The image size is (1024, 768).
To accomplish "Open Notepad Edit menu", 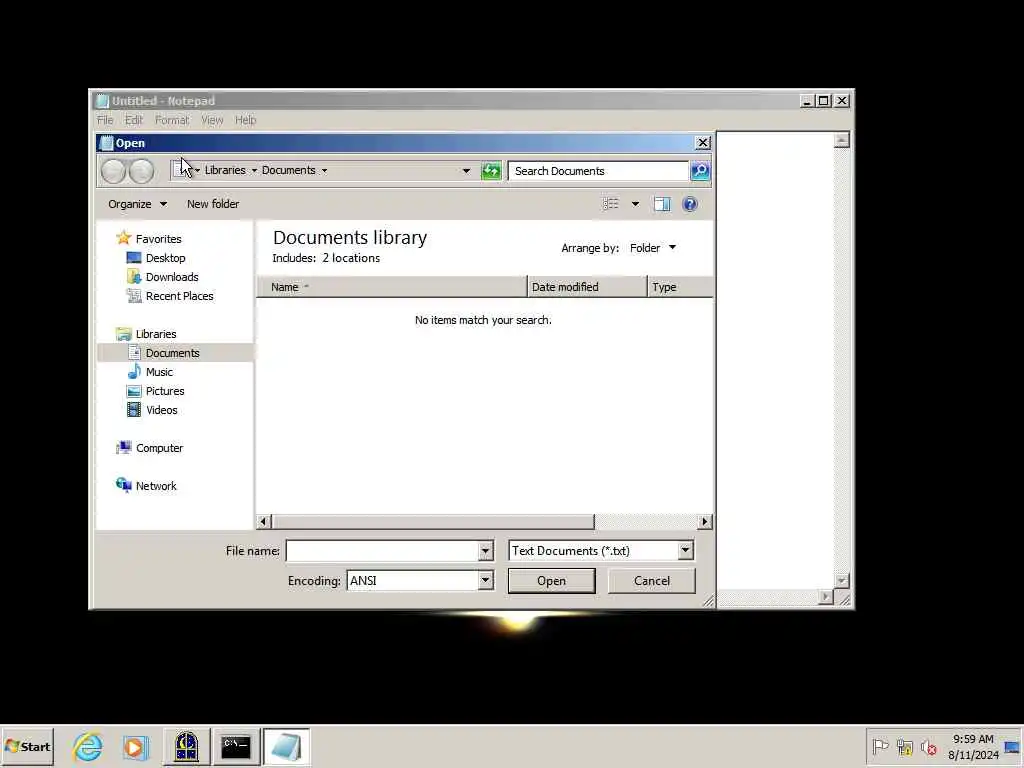I will click(133, 120).
